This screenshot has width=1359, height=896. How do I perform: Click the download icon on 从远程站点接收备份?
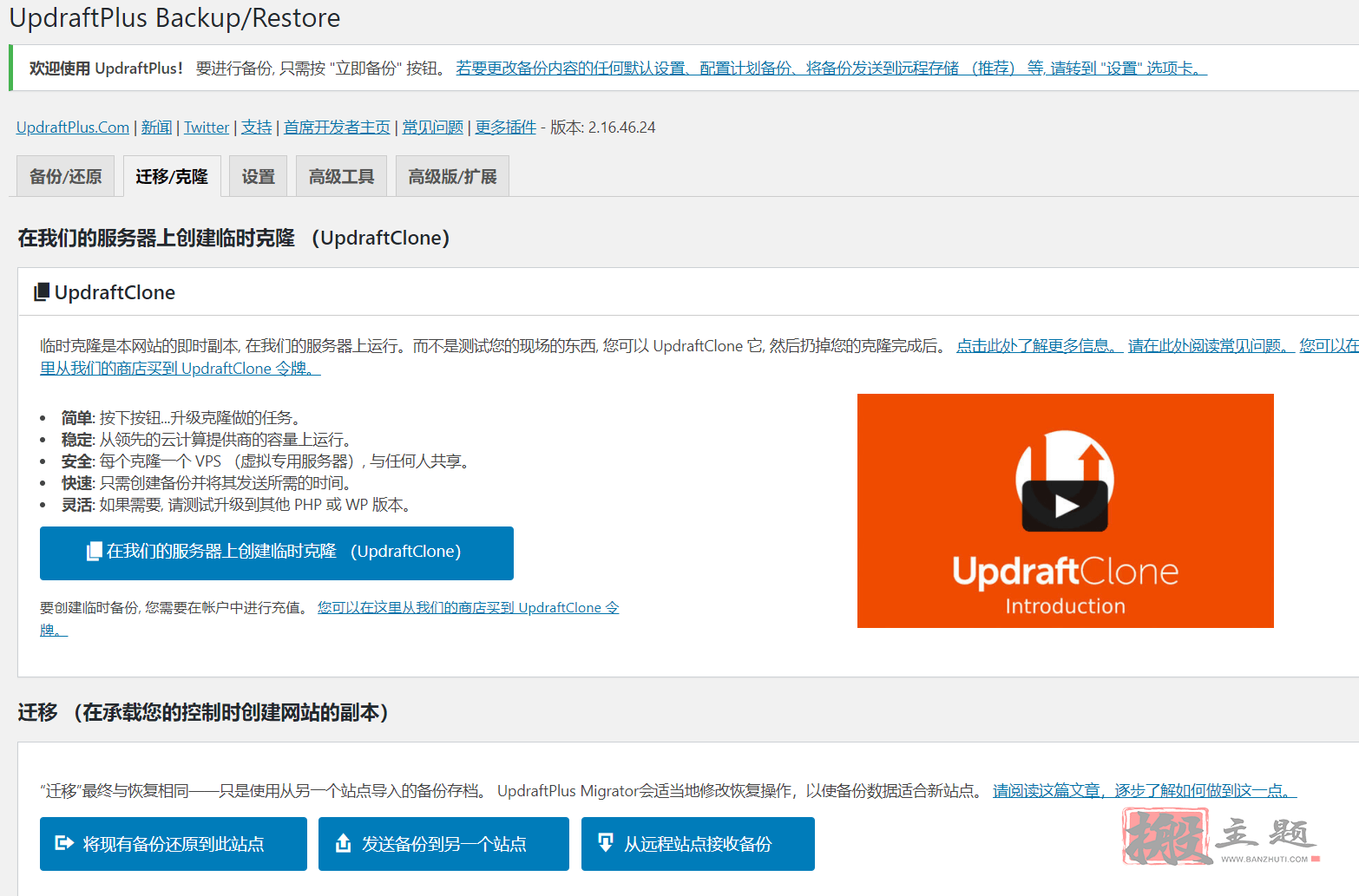click(606, 842)
